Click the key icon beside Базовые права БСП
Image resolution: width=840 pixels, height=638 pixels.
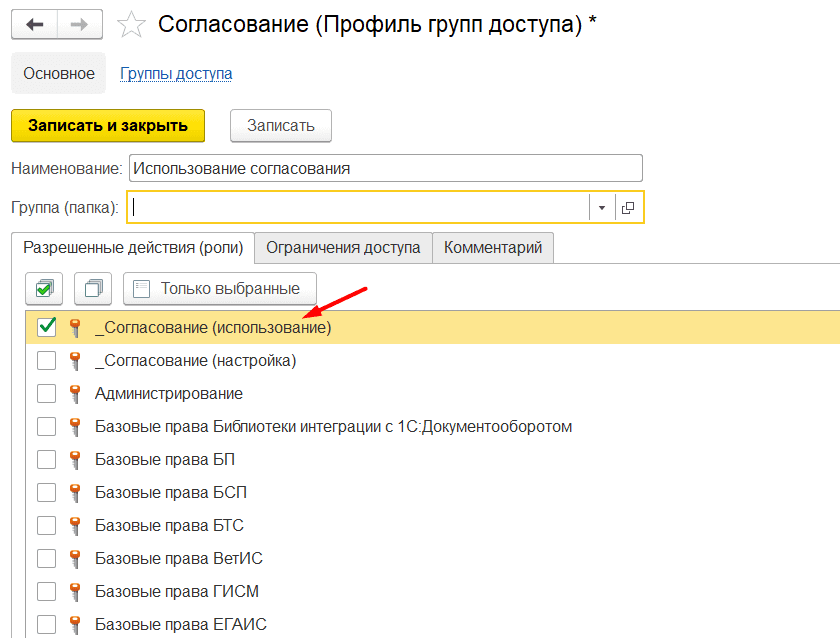tap(75, 492)
